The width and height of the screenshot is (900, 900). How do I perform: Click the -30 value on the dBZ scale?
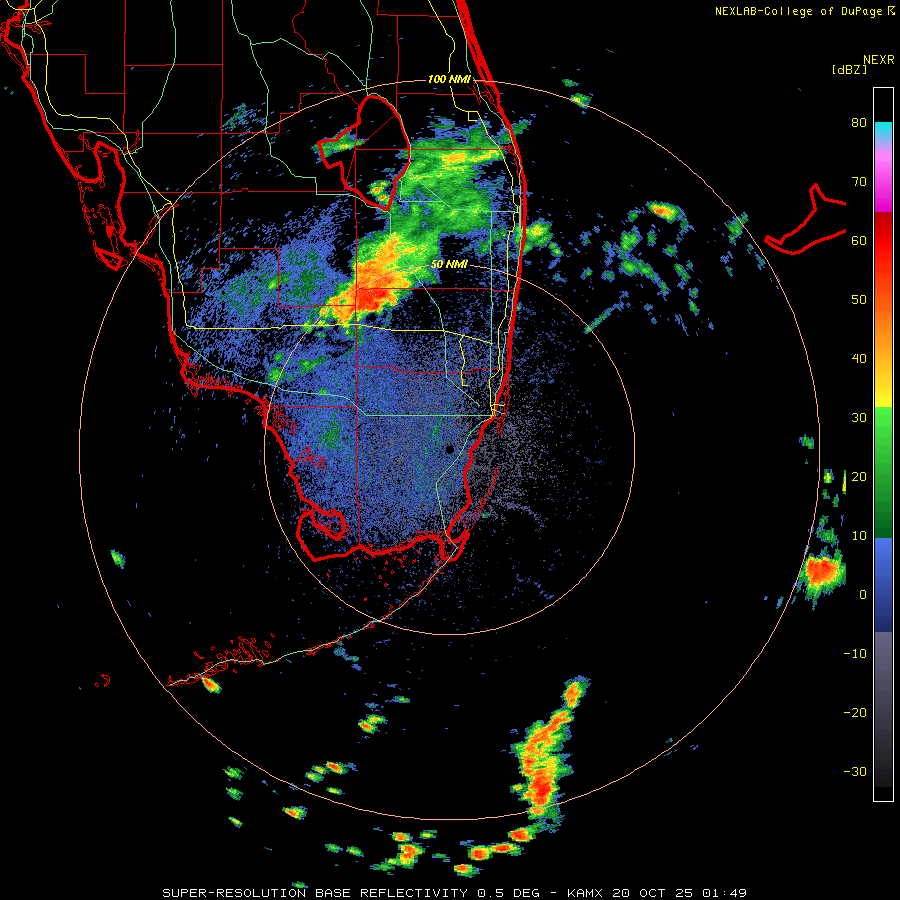855,771
